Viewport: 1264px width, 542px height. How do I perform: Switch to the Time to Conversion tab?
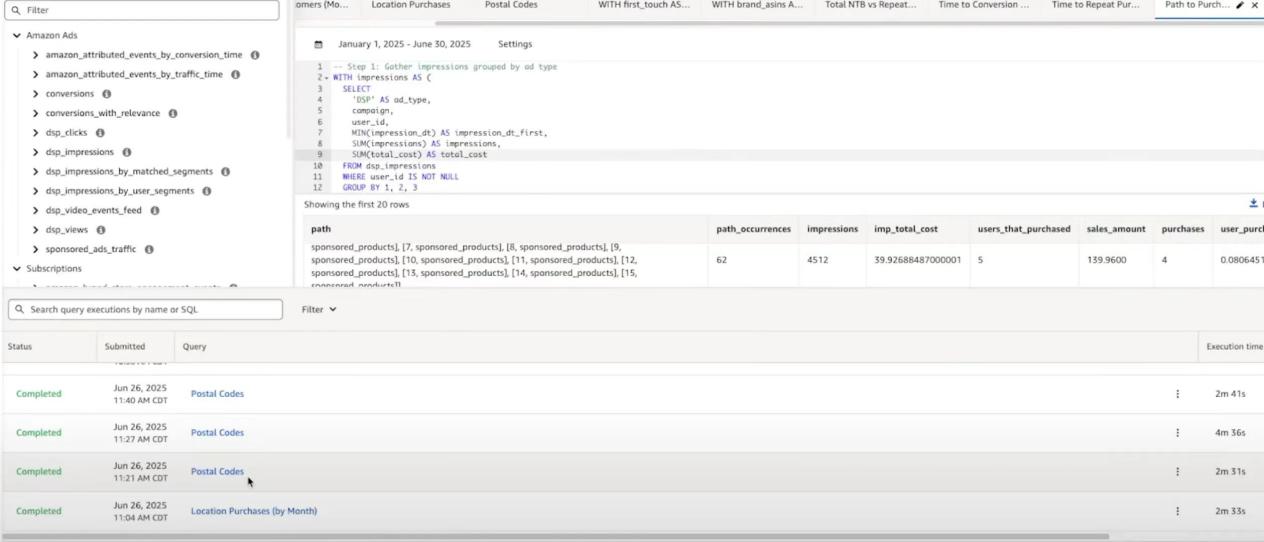(983, 5)
